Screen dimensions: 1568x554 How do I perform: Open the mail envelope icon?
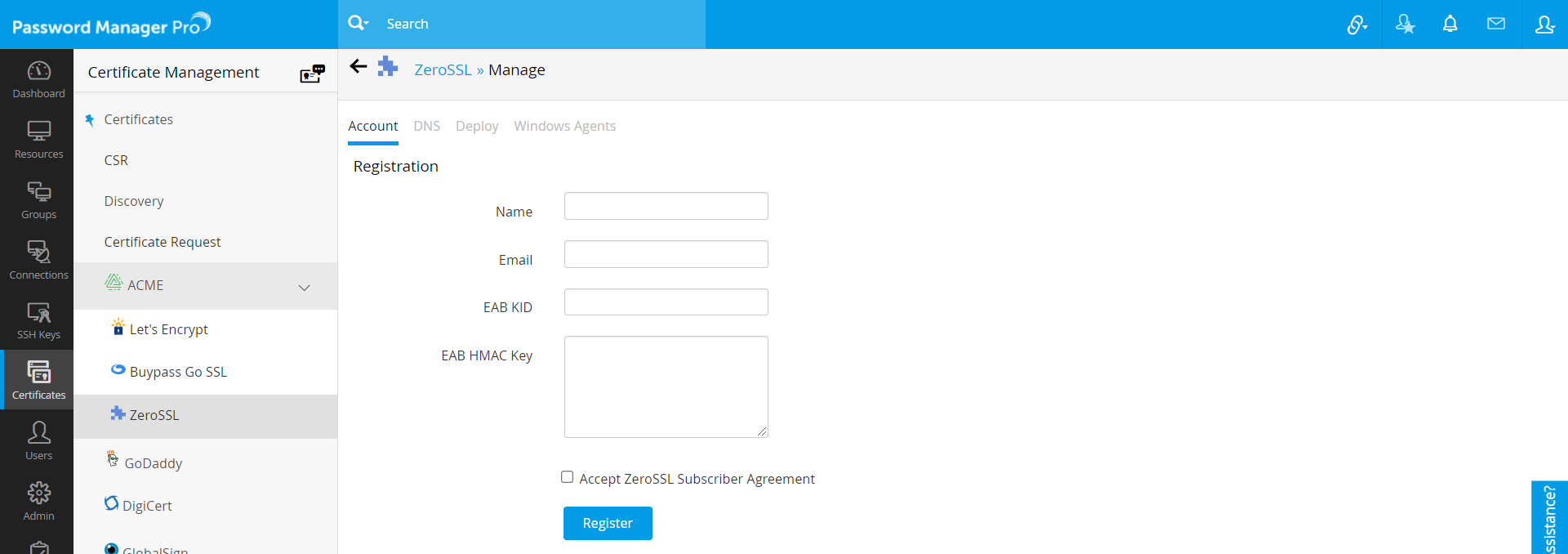tap(1496, 24)
